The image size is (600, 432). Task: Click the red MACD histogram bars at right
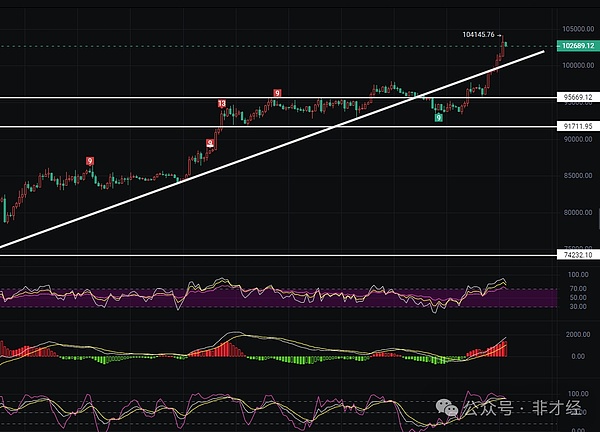[x=495, y=348]
